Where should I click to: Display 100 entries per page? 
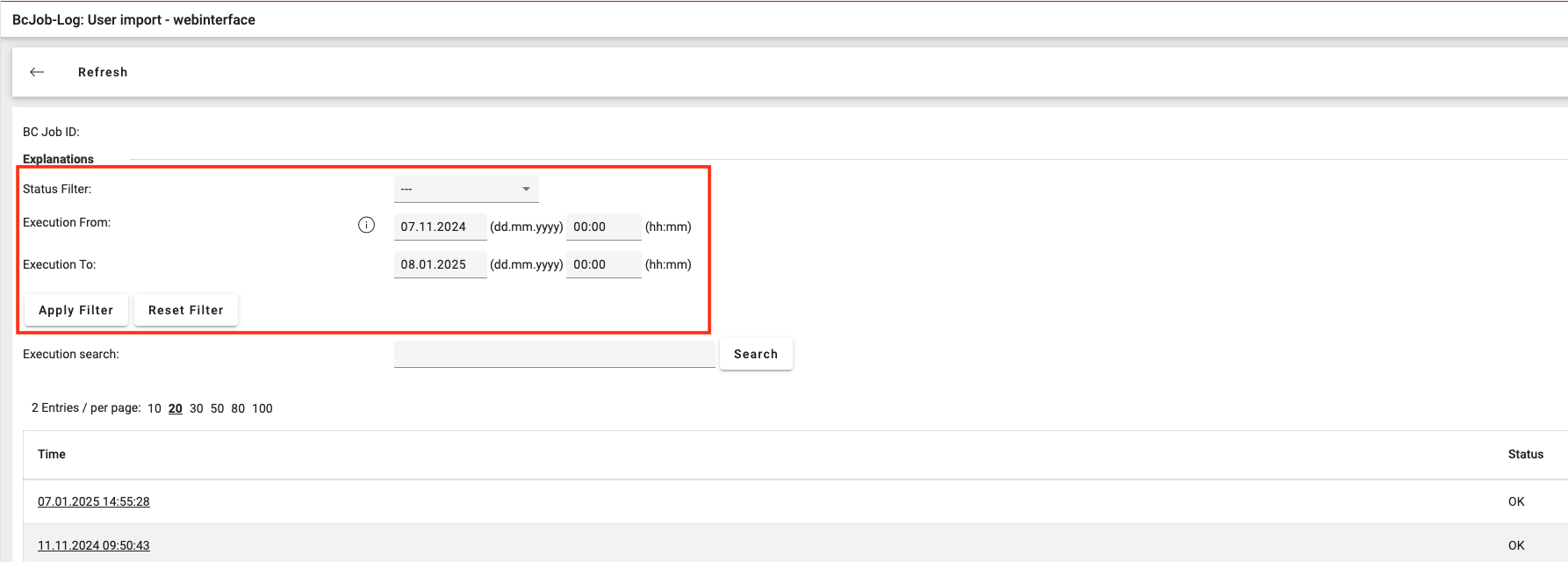263,408
